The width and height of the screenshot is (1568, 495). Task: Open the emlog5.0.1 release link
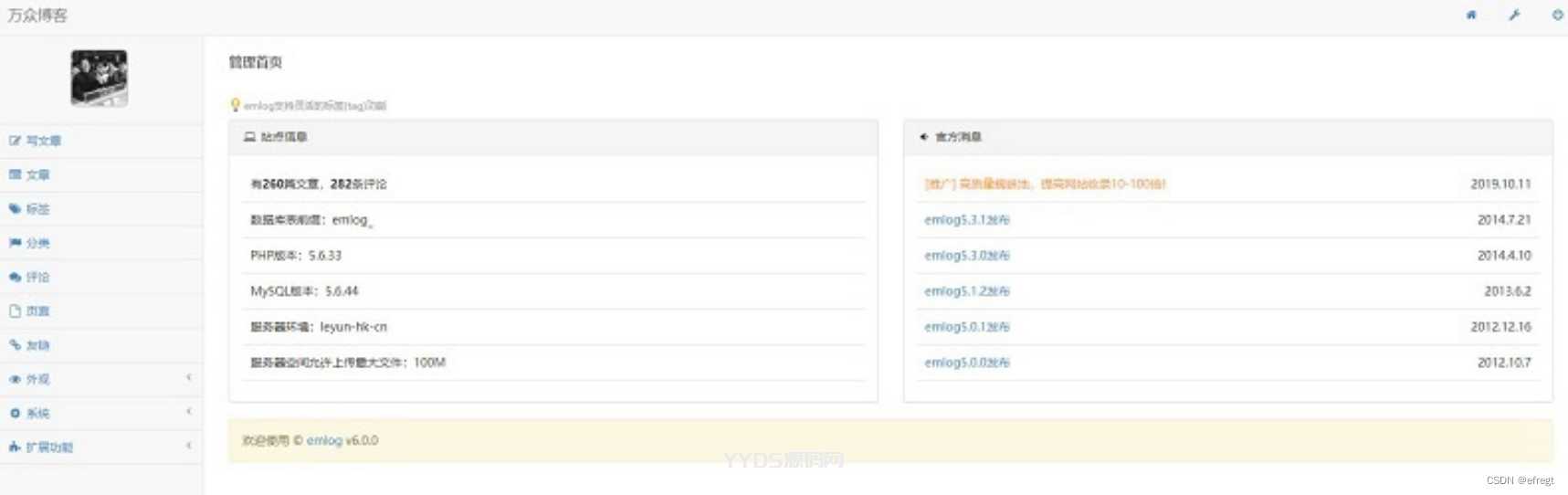[967, 327]
